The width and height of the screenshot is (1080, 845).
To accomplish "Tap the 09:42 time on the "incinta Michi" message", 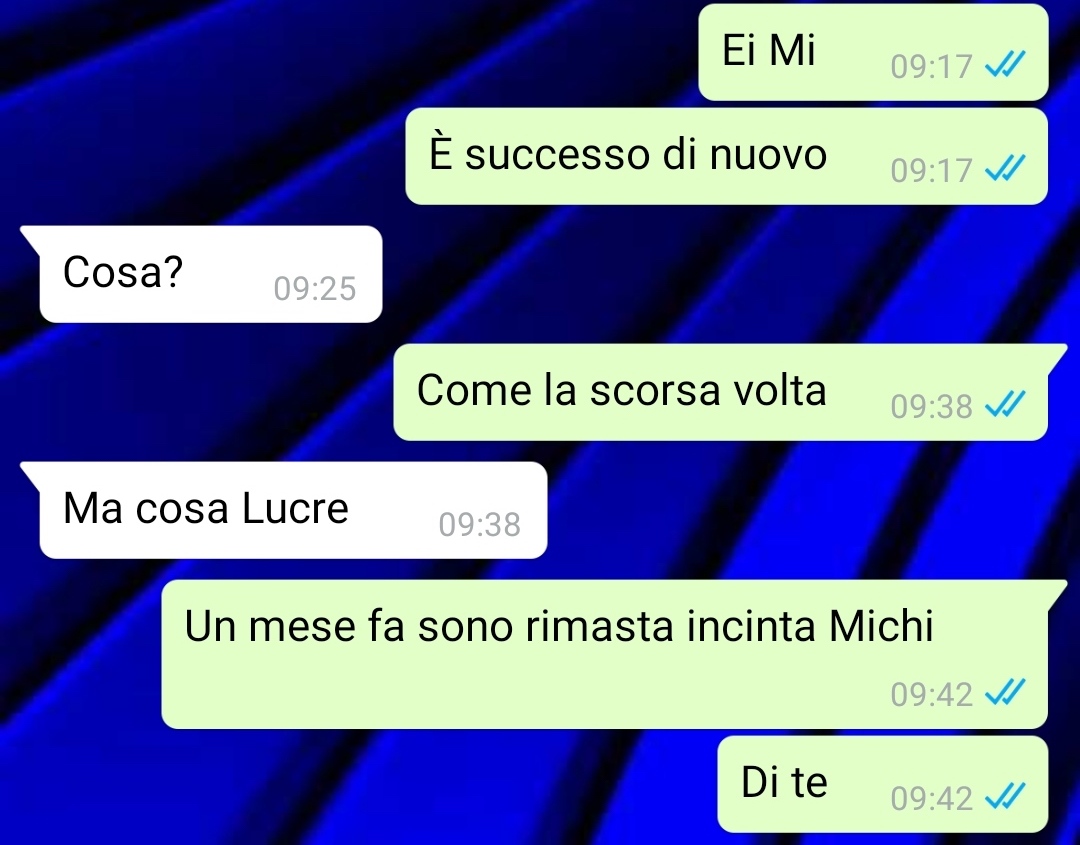I will click(931, 694).
